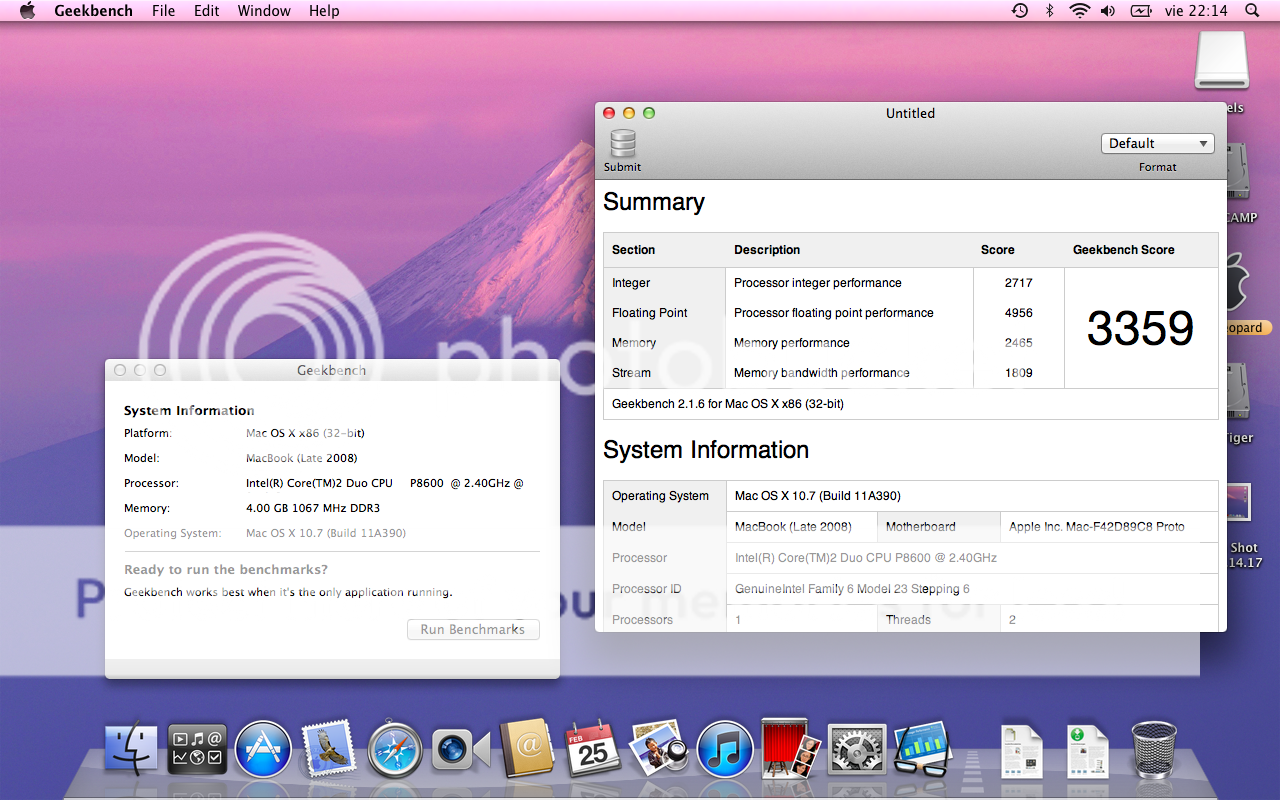
Task: Click the white external drive desktop icon
Action: (1222, 60)
